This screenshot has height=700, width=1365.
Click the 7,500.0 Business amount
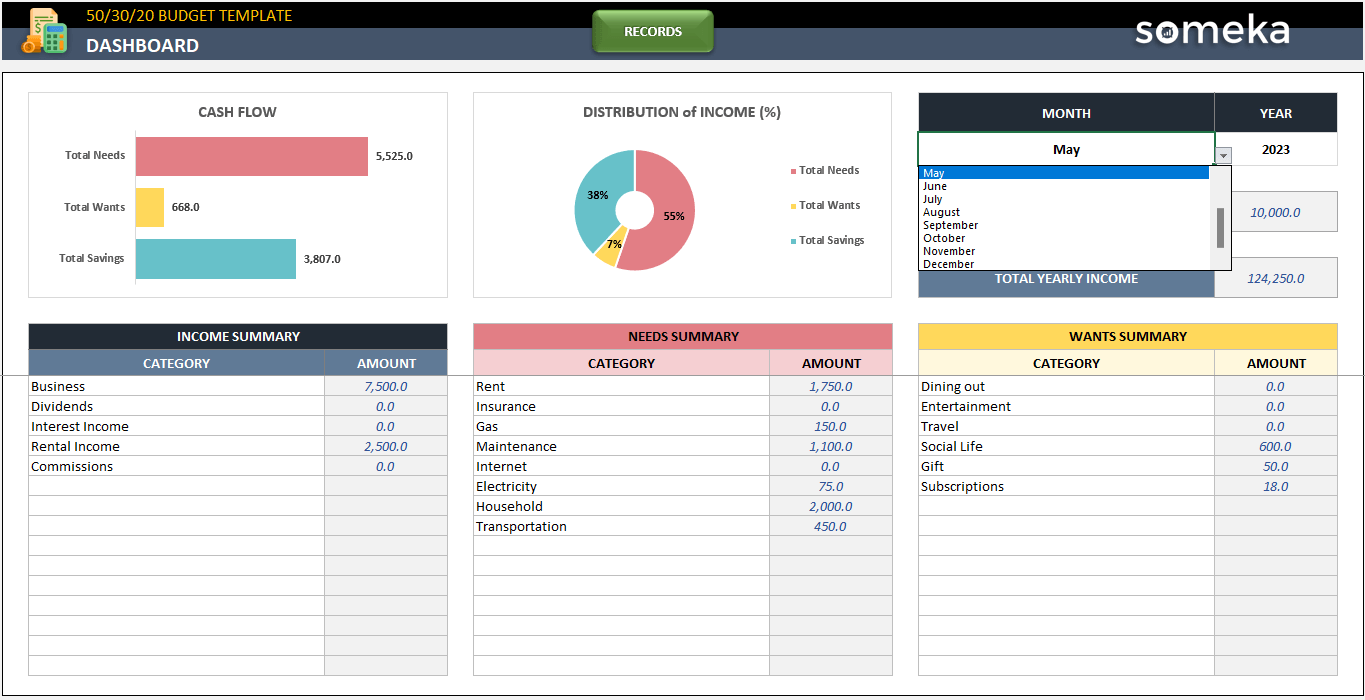tap(386, 386)
